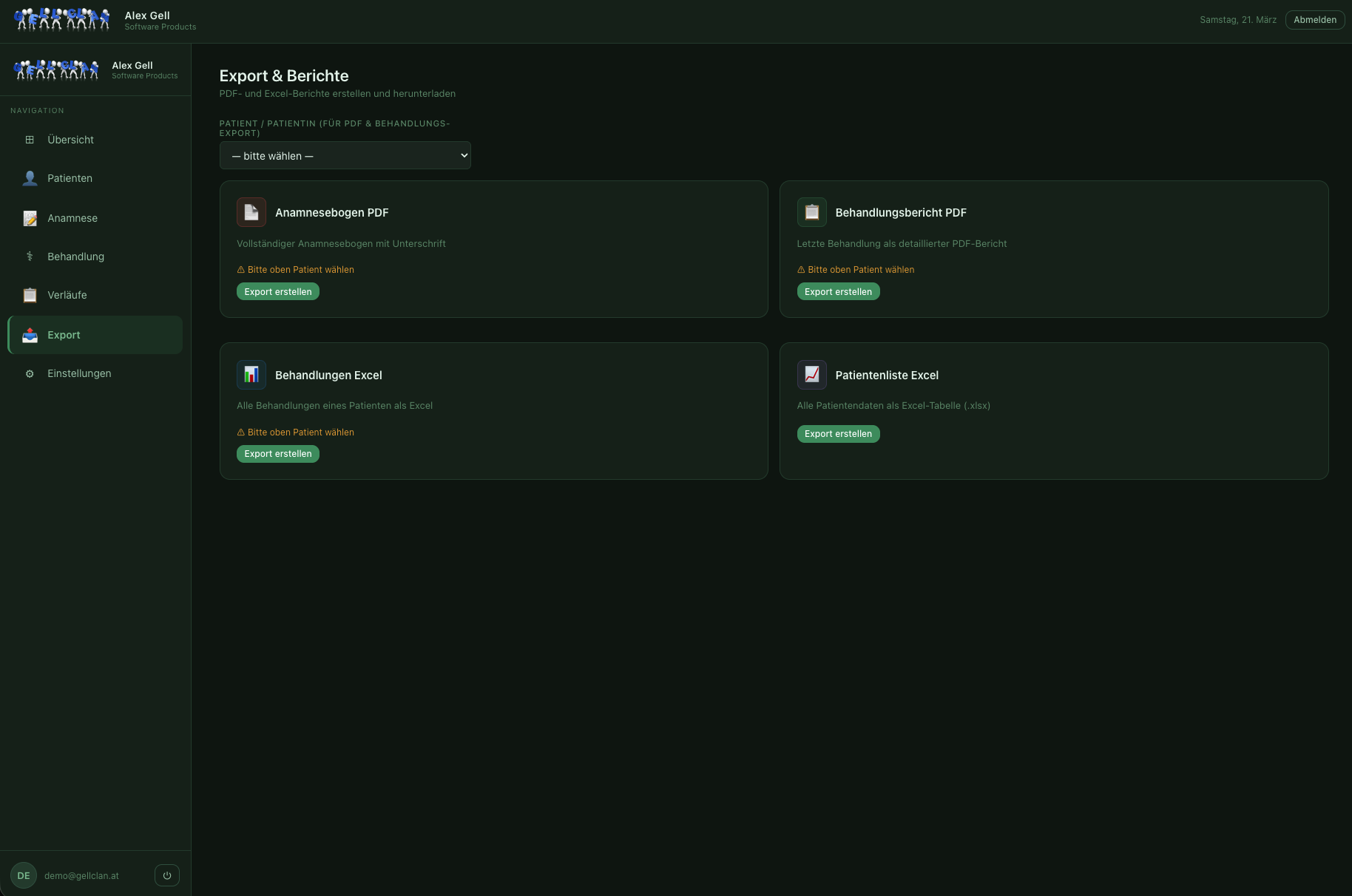Click the Behandlung medical staff icon
This screenshot has width=1352, height=896.
coord(30,257)
